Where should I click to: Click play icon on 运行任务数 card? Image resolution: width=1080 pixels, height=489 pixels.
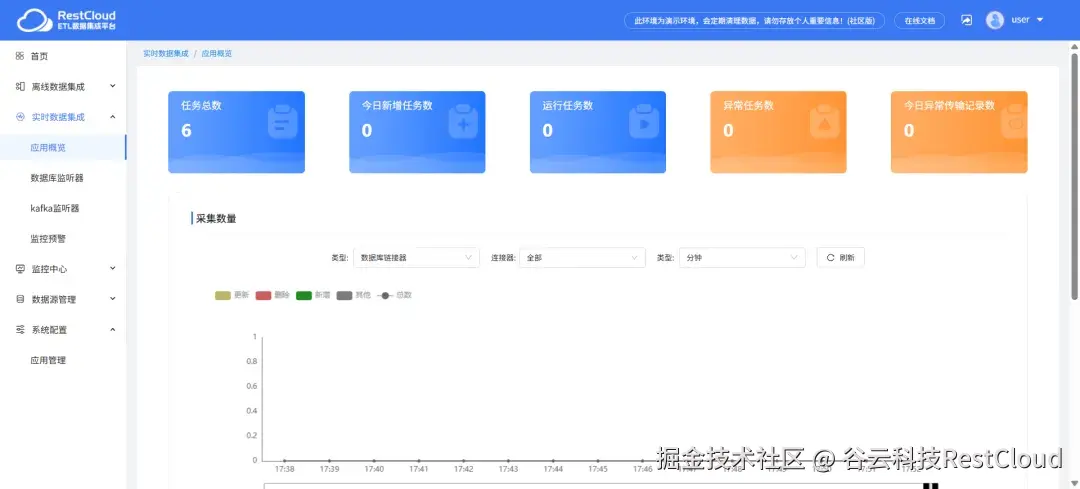point(644,122)
